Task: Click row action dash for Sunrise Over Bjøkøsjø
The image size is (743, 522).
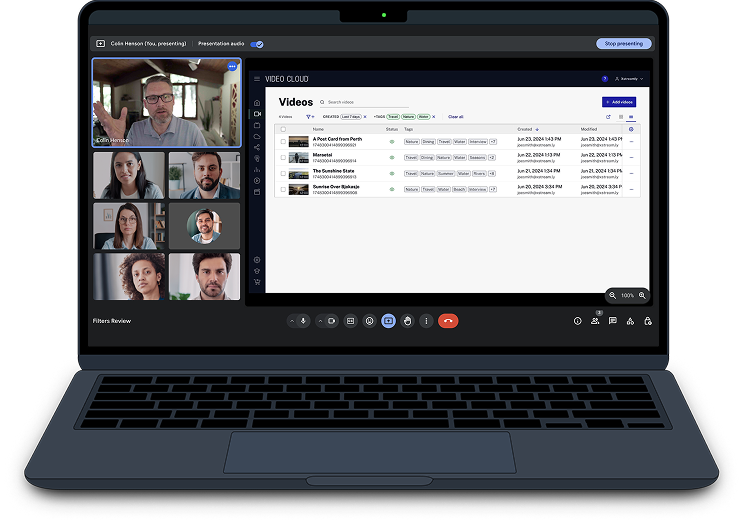Action: 631,189
